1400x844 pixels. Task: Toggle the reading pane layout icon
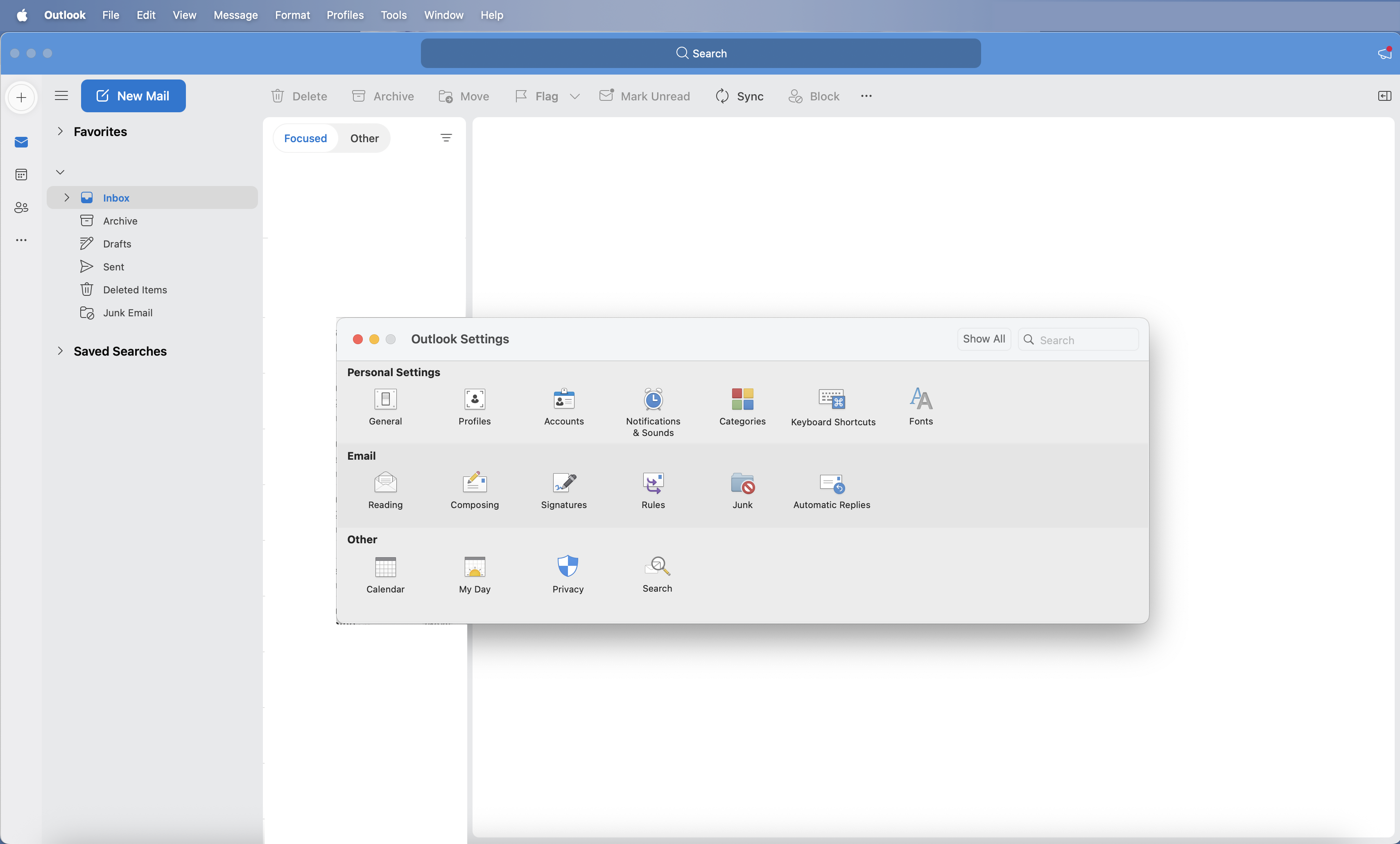(1384, 95)
